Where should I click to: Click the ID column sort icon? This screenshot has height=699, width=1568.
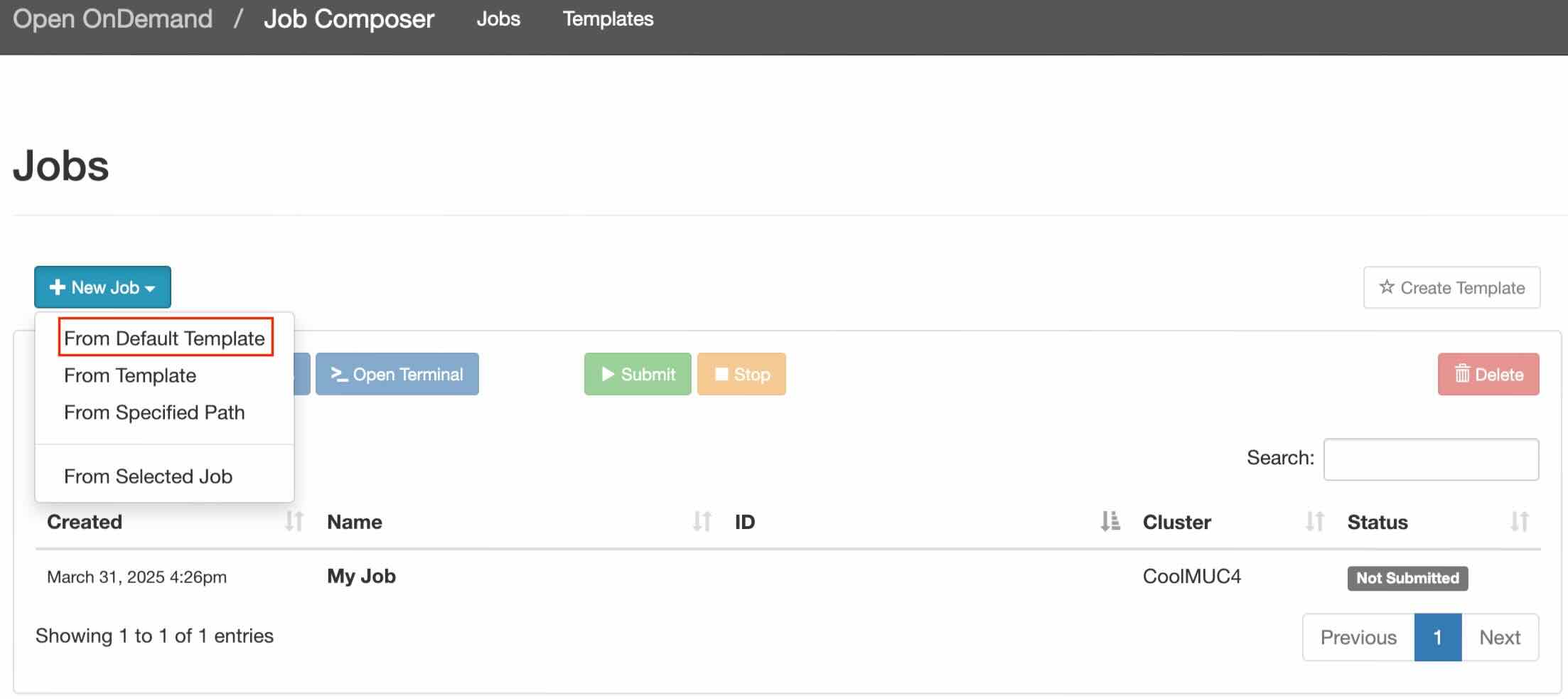[x=1110, y=521]
